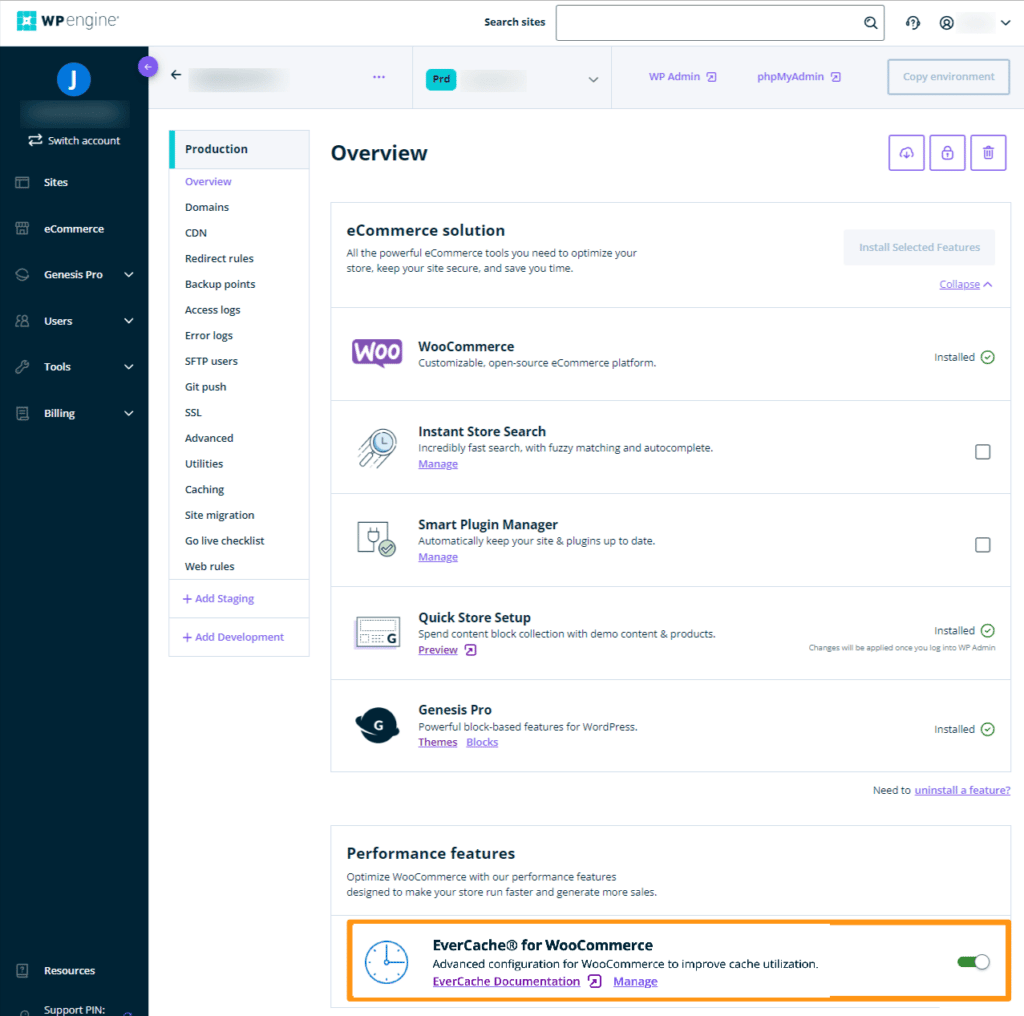Check the Smart Plugin Manager checkbox
Screen dimensions: 1024x1016
[x=982, y=545]
